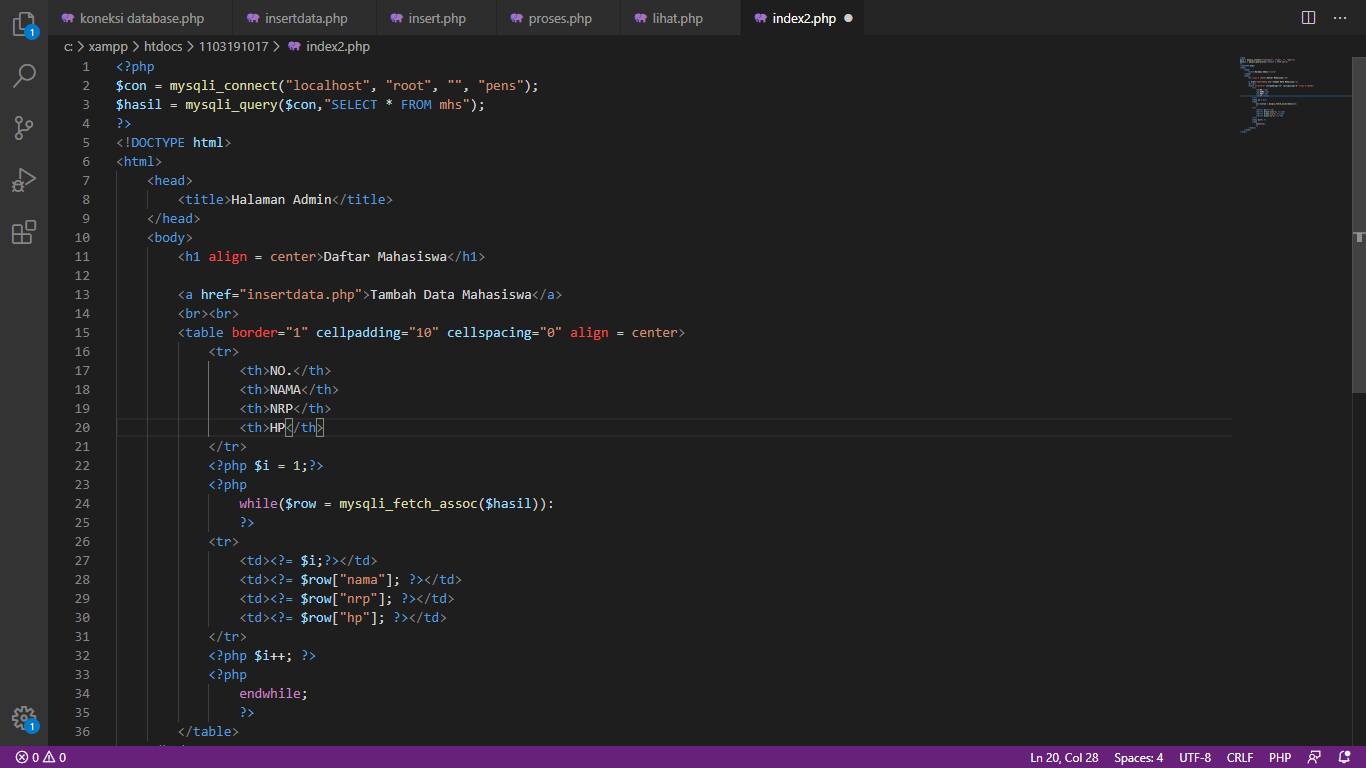
Task: Open the Explorer view in activity bar
Action: (x=24, y=25)
